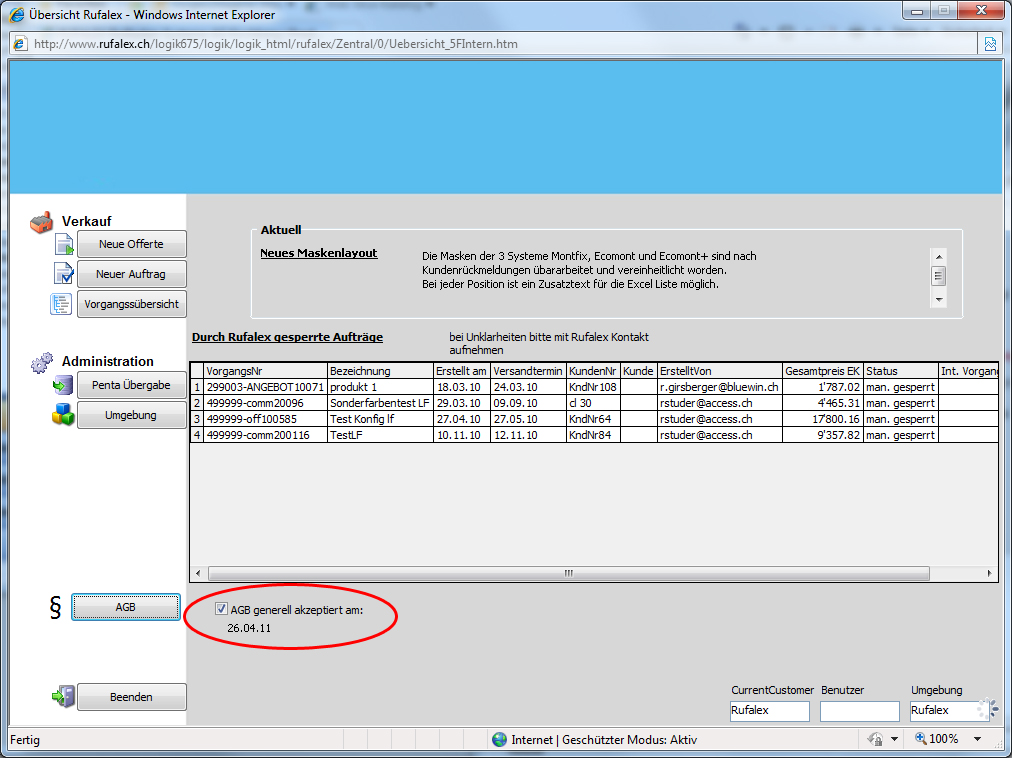
Task: Open the AGB button
Action: coord(126,607)
